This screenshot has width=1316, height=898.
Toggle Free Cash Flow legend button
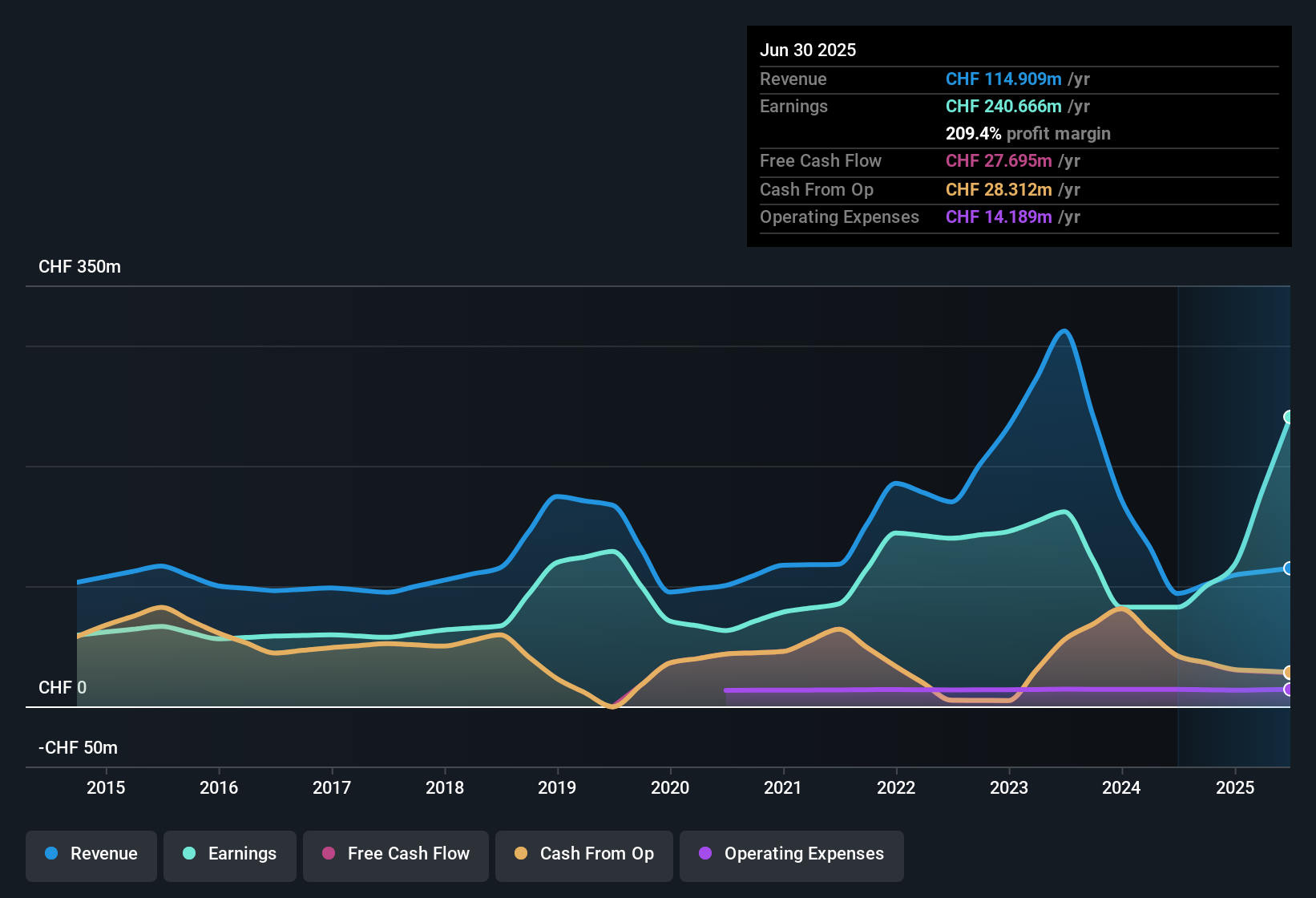coord(396,854)
